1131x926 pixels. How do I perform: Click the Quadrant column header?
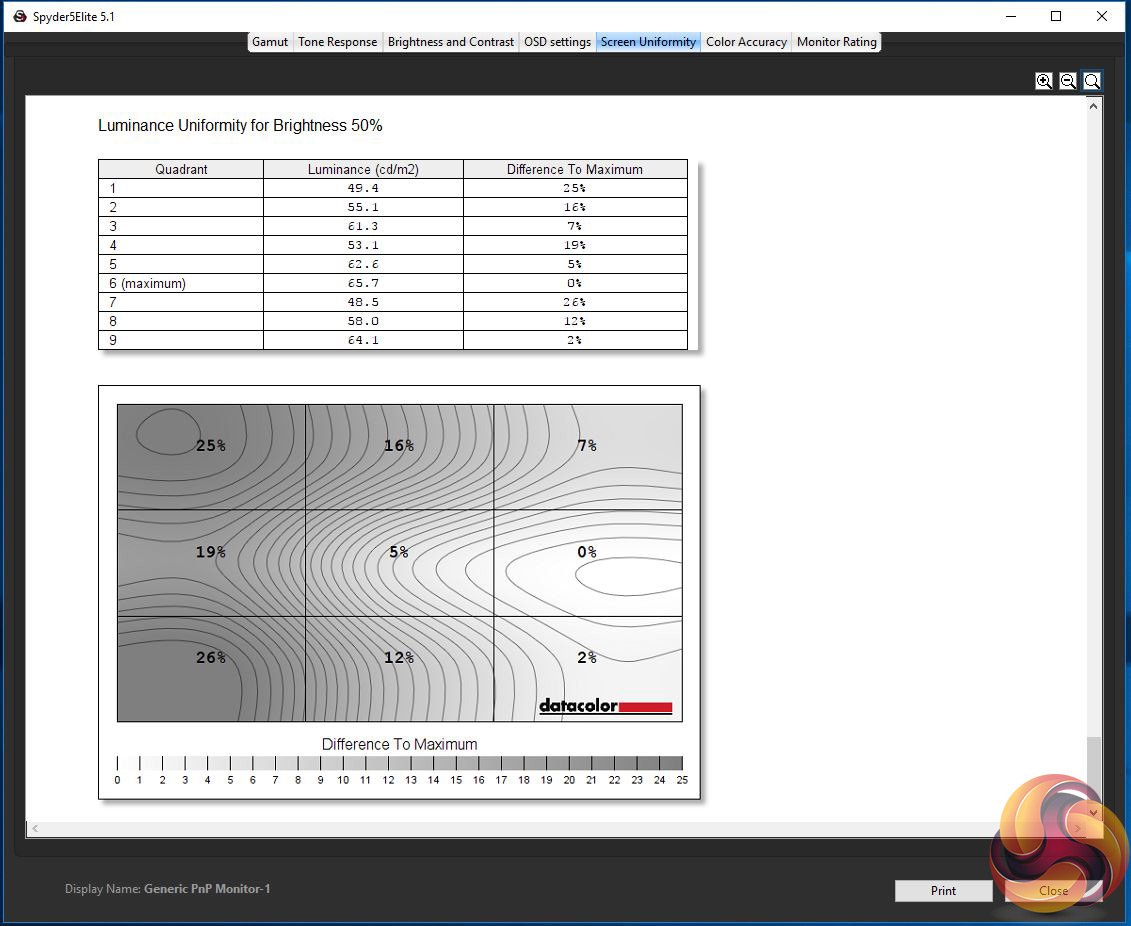point(181,169)
